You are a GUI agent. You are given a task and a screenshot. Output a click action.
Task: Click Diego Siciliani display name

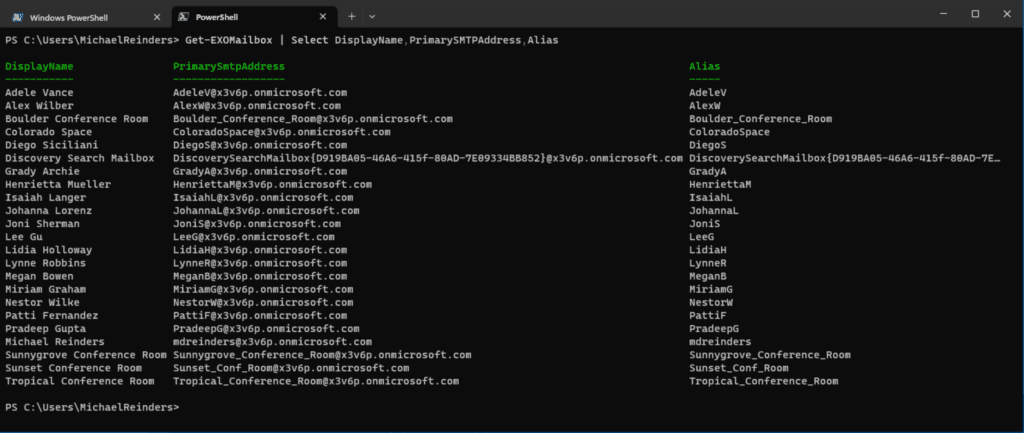[52, 145]
